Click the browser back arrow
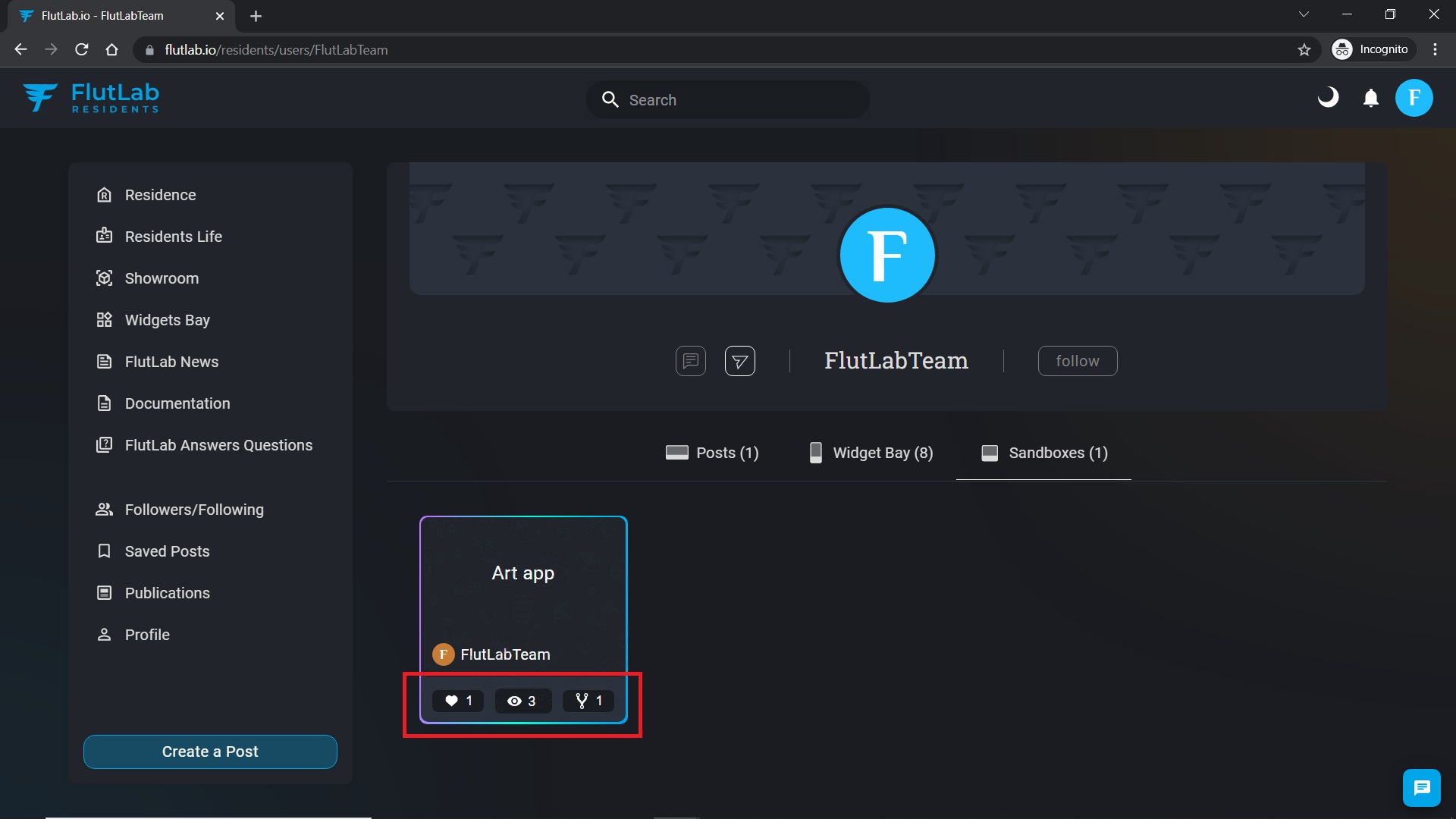The height and width of the screenshot is (819, 1456). tap(20, 49)
